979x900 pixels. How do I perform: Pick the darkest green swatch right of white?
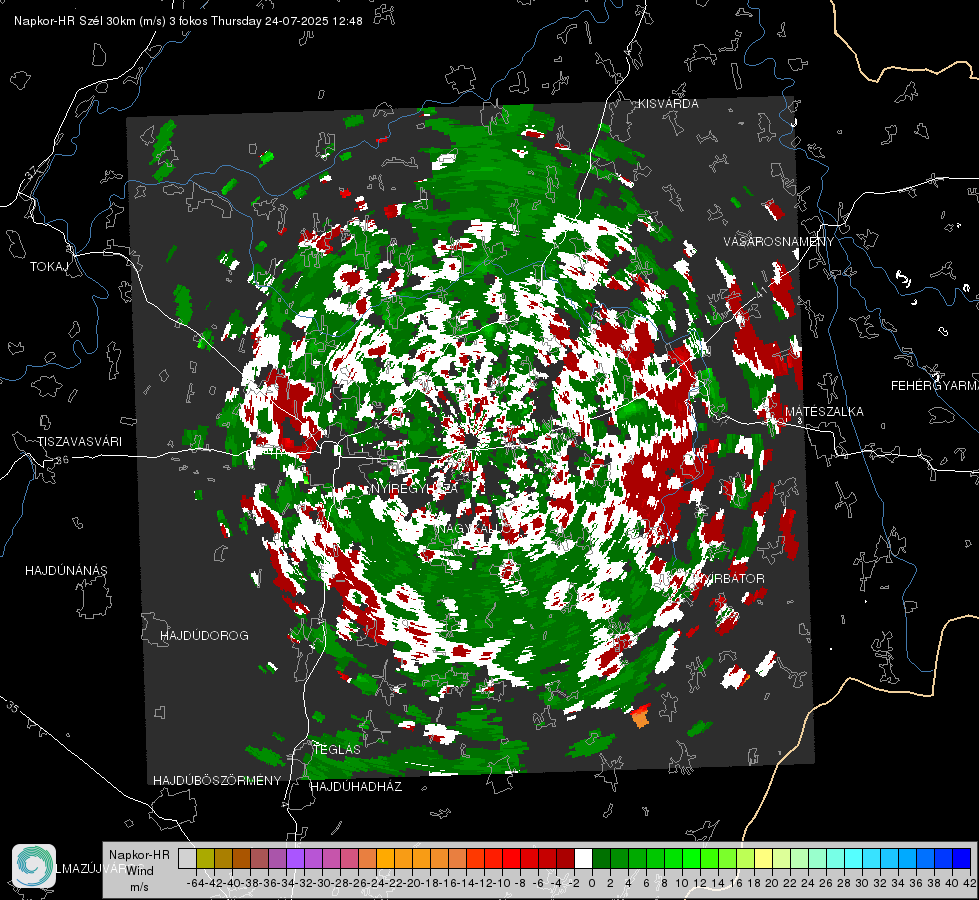[x=601, y=858]
